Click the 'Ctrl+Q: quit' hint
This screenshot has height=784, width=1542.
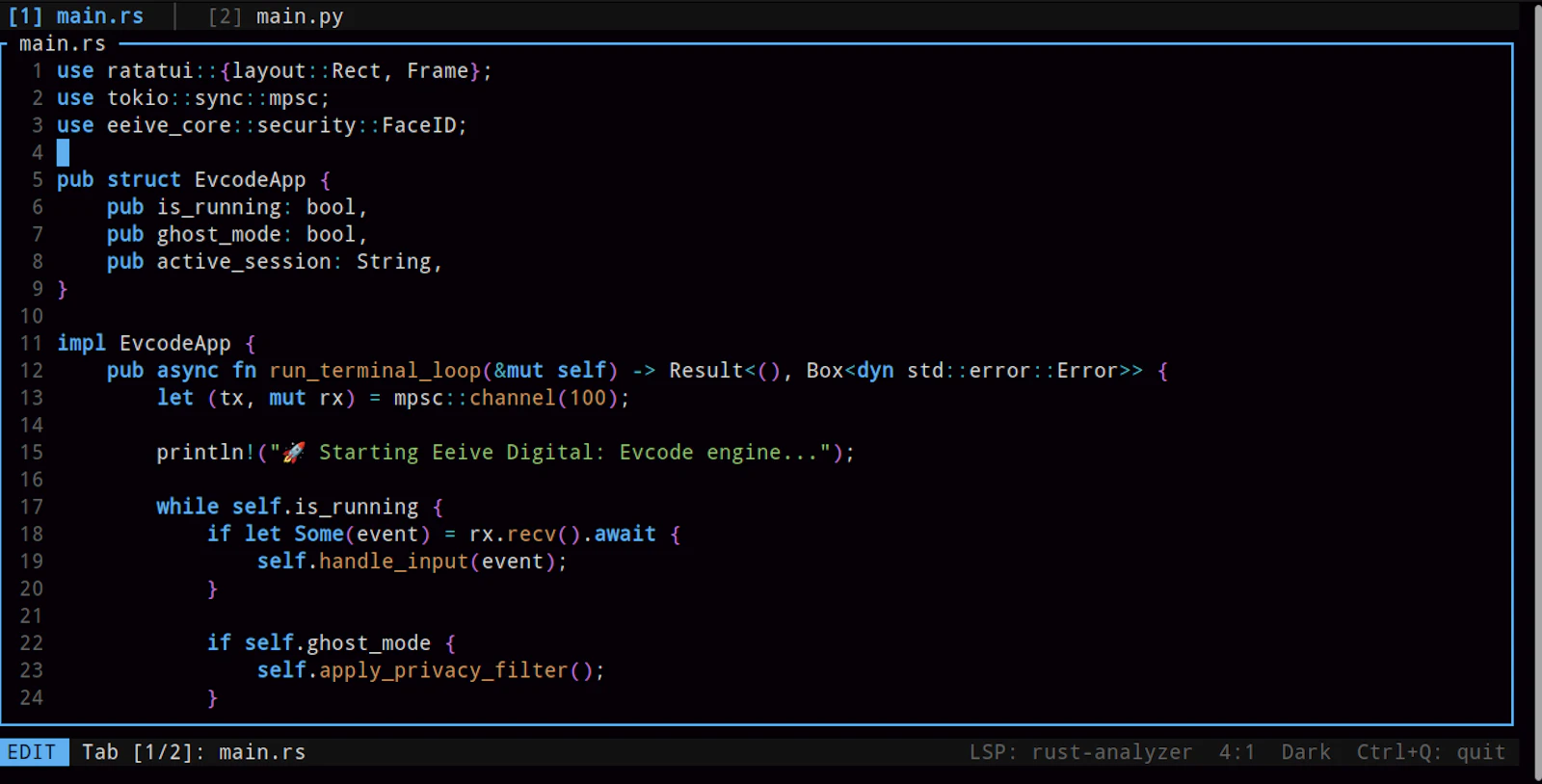pyautogui.click(x=1431, y=752)
